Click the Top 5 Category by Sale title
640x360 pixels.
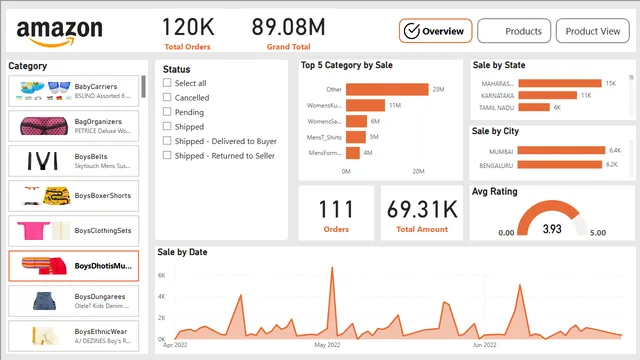[x=347, y=65]
